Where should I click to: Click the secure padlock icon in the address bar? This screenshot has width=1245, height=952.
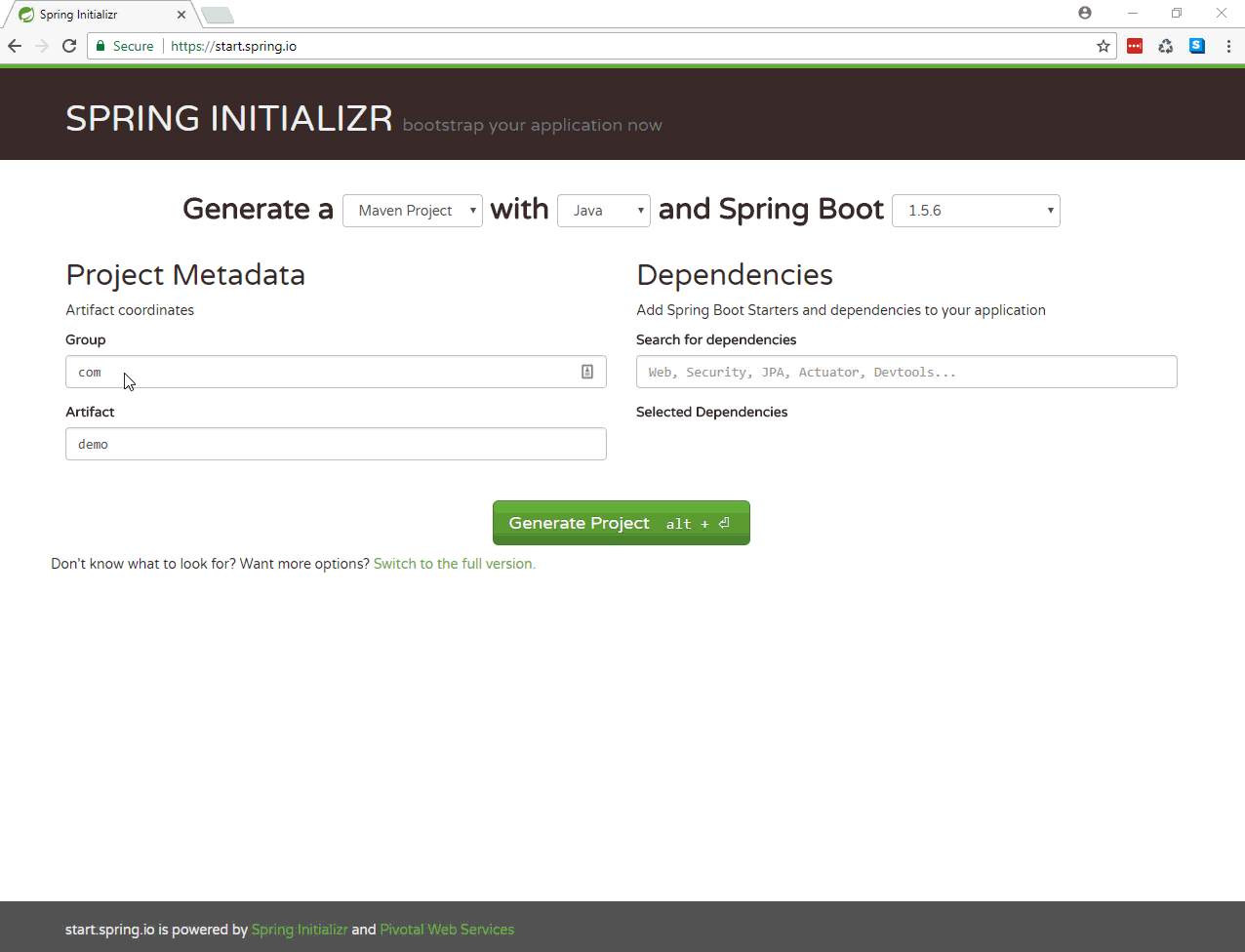pyautogui.click(x=100, y=45)
